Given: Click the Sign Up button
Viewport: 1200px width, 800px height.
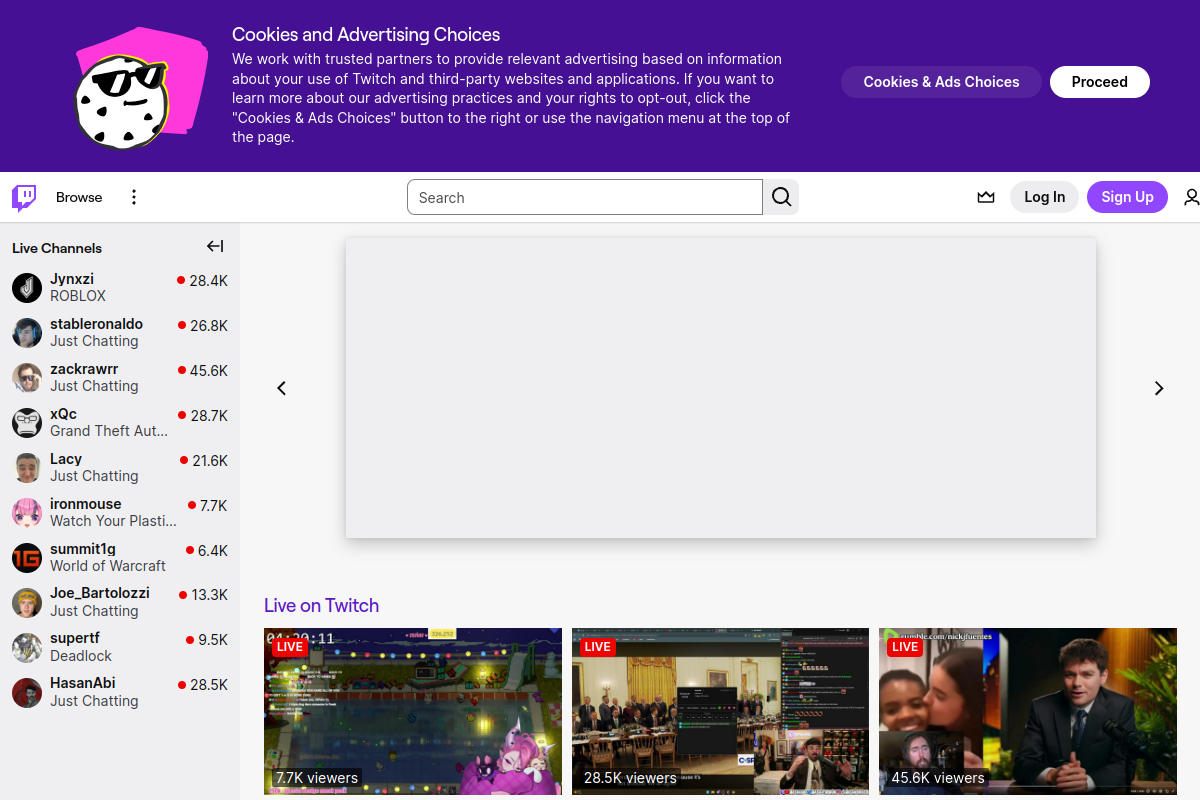Looking at the screenshot, I should click(x=1127, y=197).
